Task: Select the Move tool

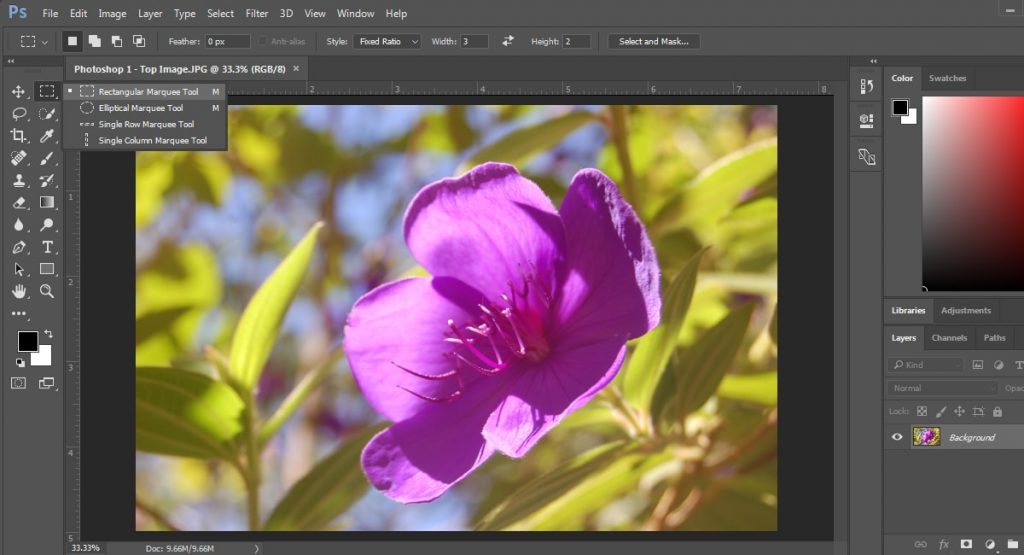Action: click(x=19, y=92)
